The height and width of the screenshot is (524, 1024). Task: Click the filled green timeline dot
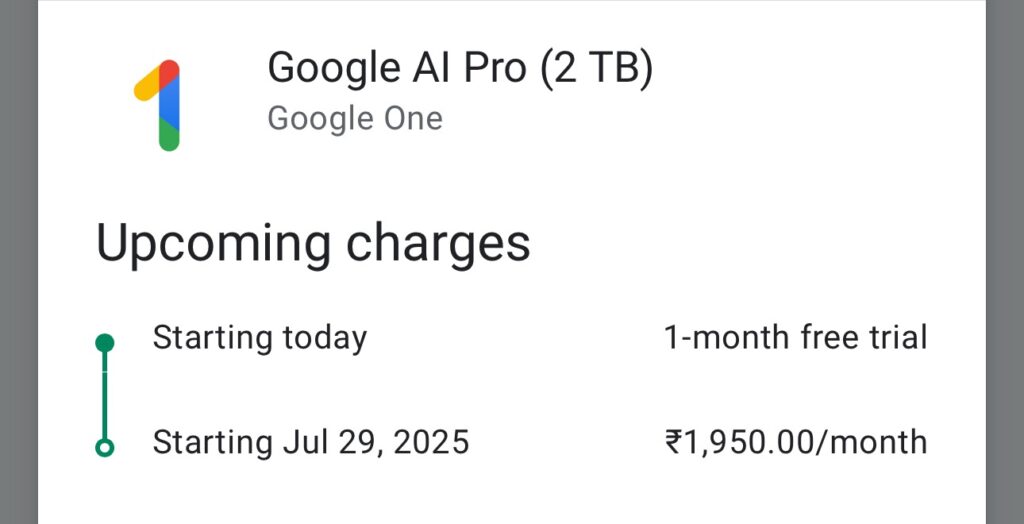coord(104,342)
